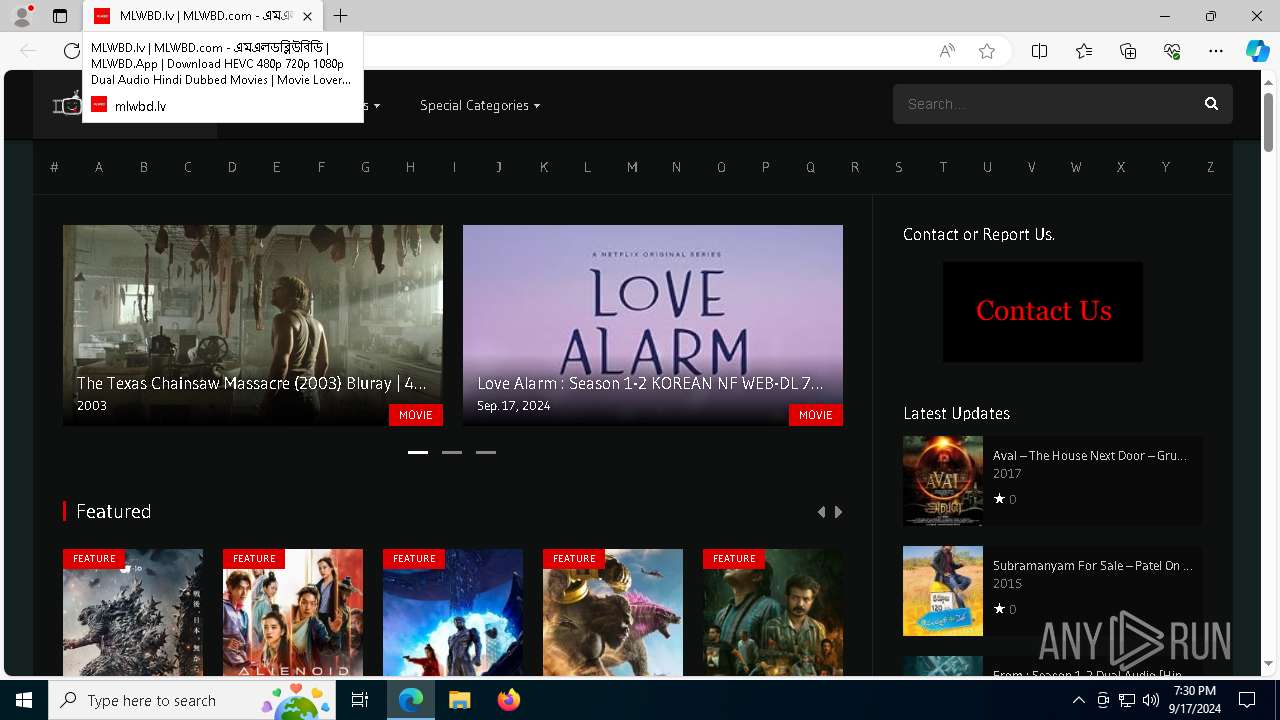Refresh the current page

tap(71, 51)
